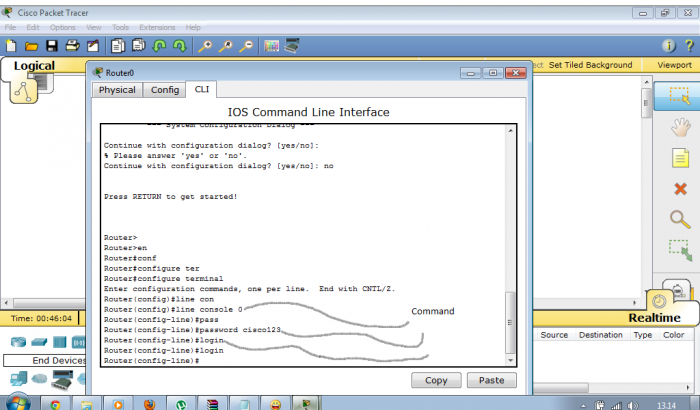Choose the Inspect magnifier tool

(680, 219)
